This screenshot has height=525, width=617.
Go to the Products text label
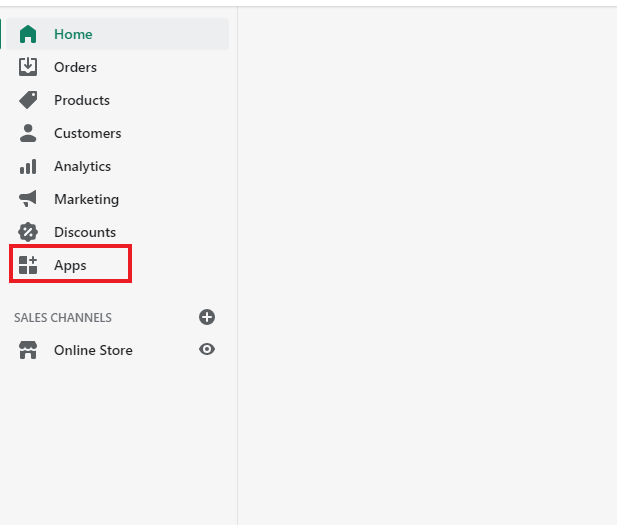pos(82,100)
